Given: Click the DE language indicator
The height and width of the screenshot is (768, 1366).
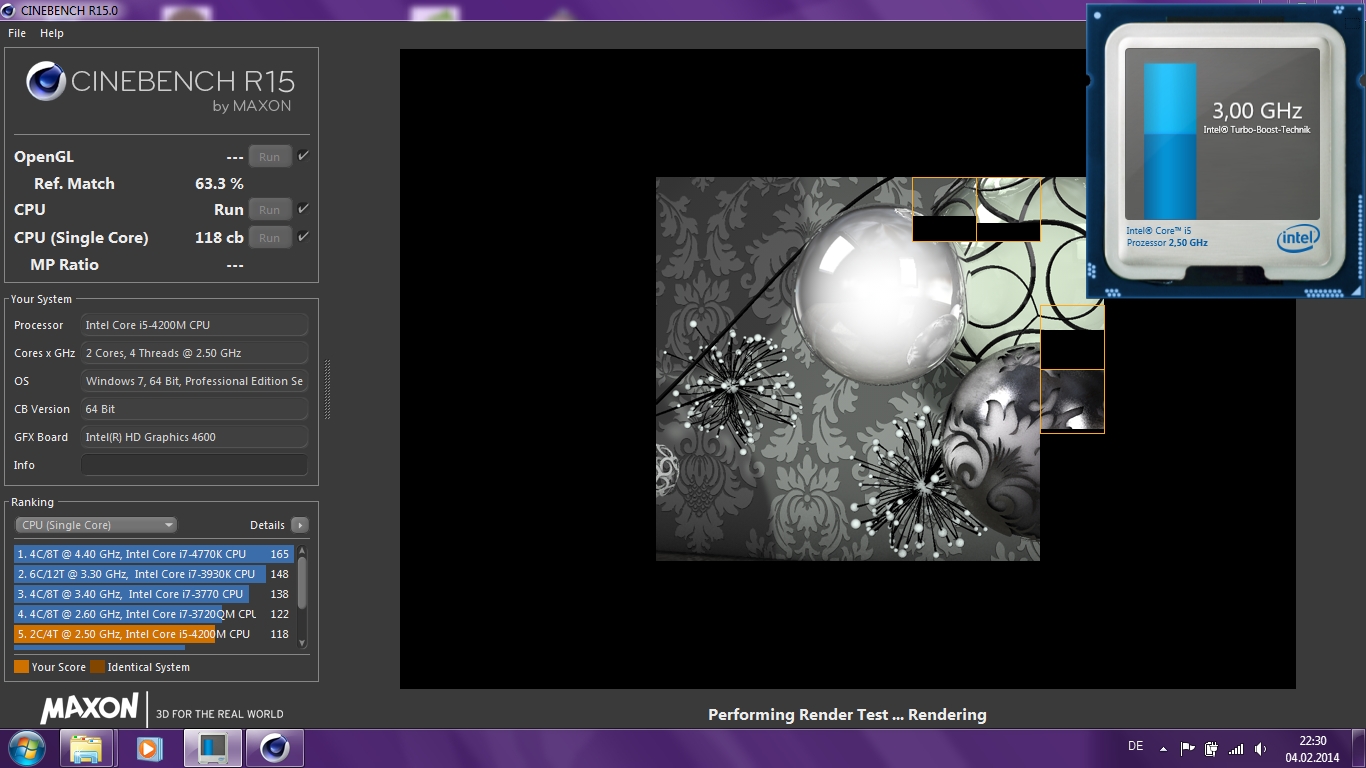Looking at the screenshot, I should pos(1135,746).
